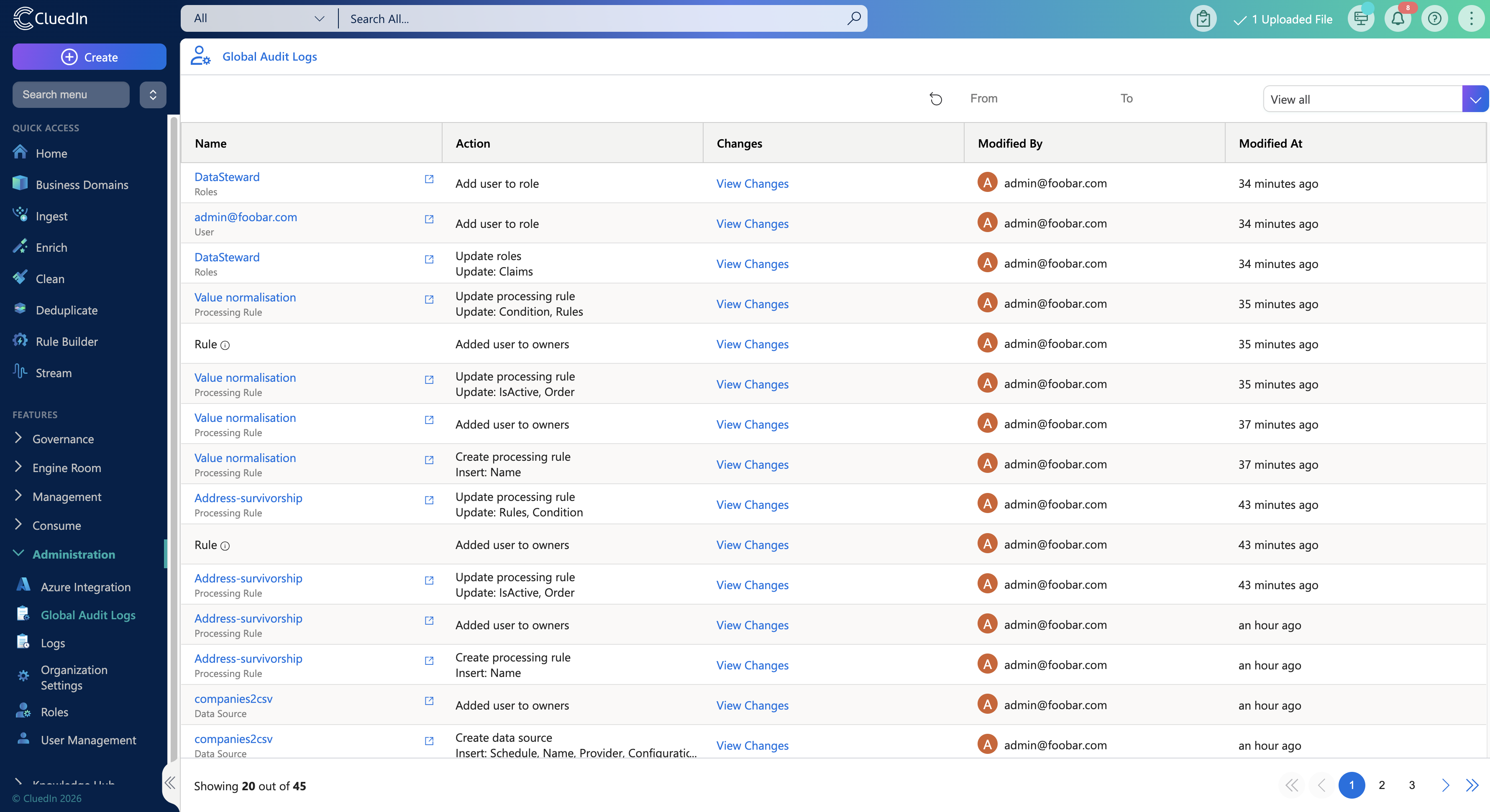Collapse sidebar with the double chevron icon
The image size is (1490, 812).
[170, 783]
